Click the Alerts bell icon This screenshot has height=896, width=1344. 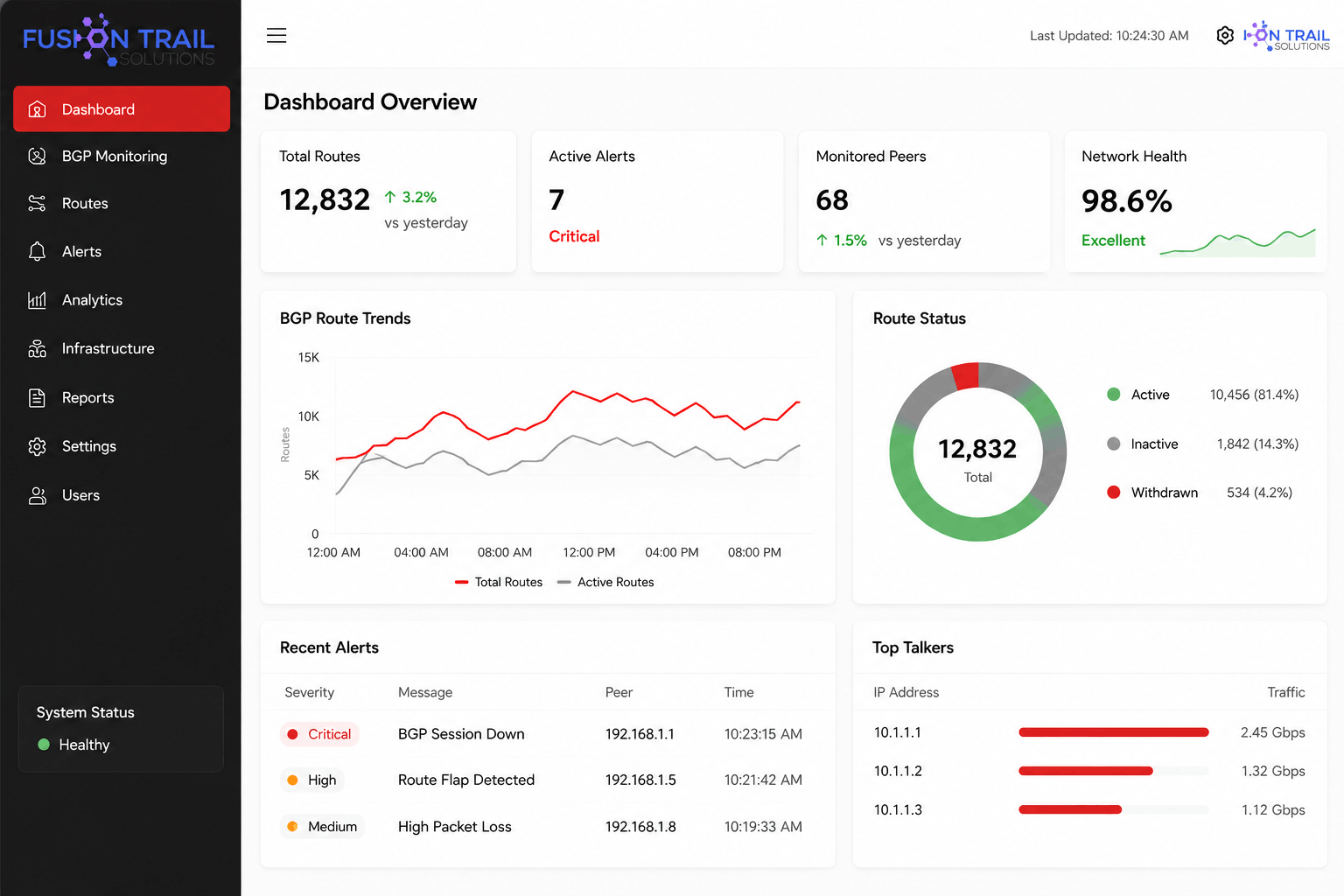click(x=37, y=251)
